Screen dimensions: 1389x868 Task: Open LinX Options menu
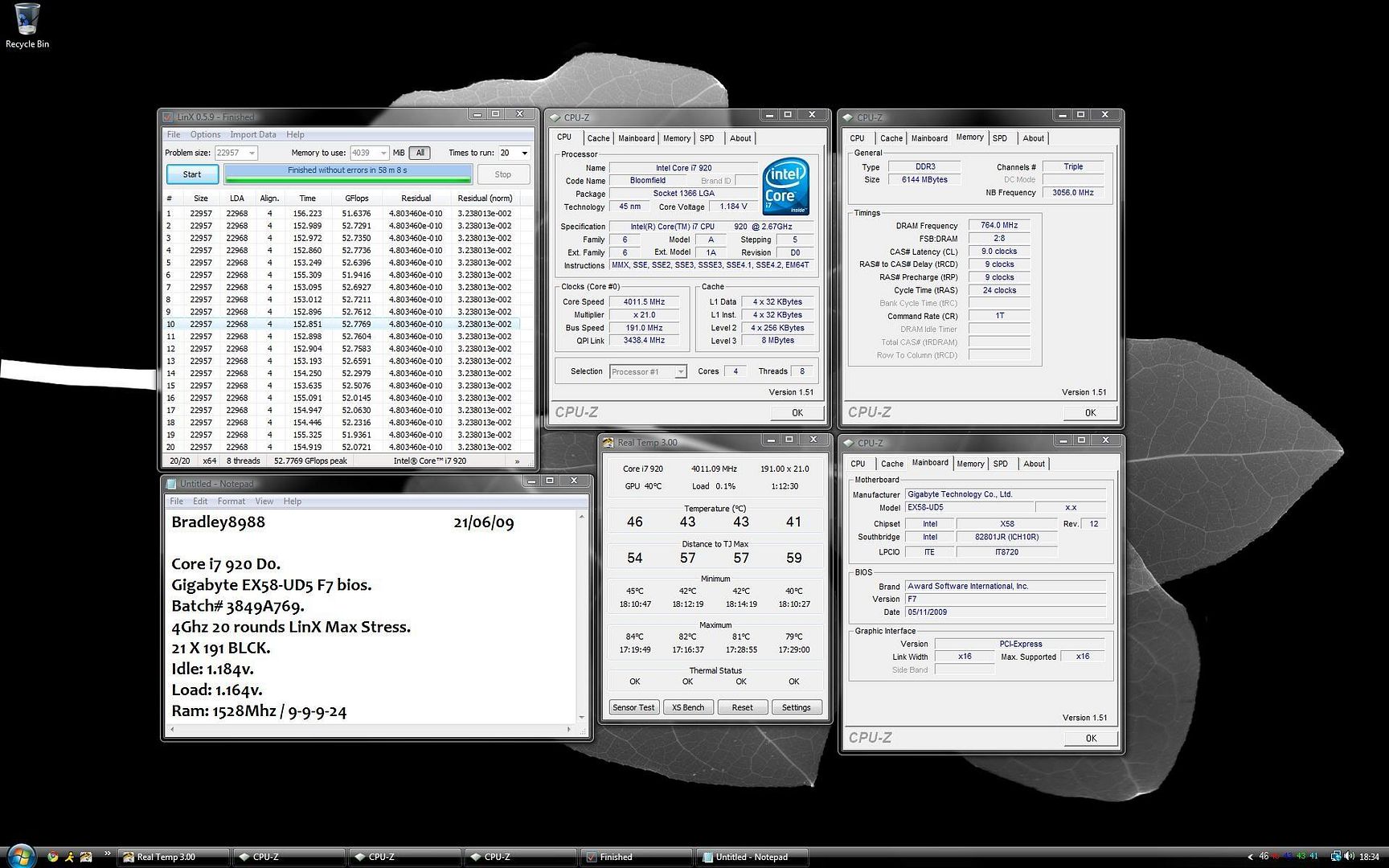tap(205, 134)
